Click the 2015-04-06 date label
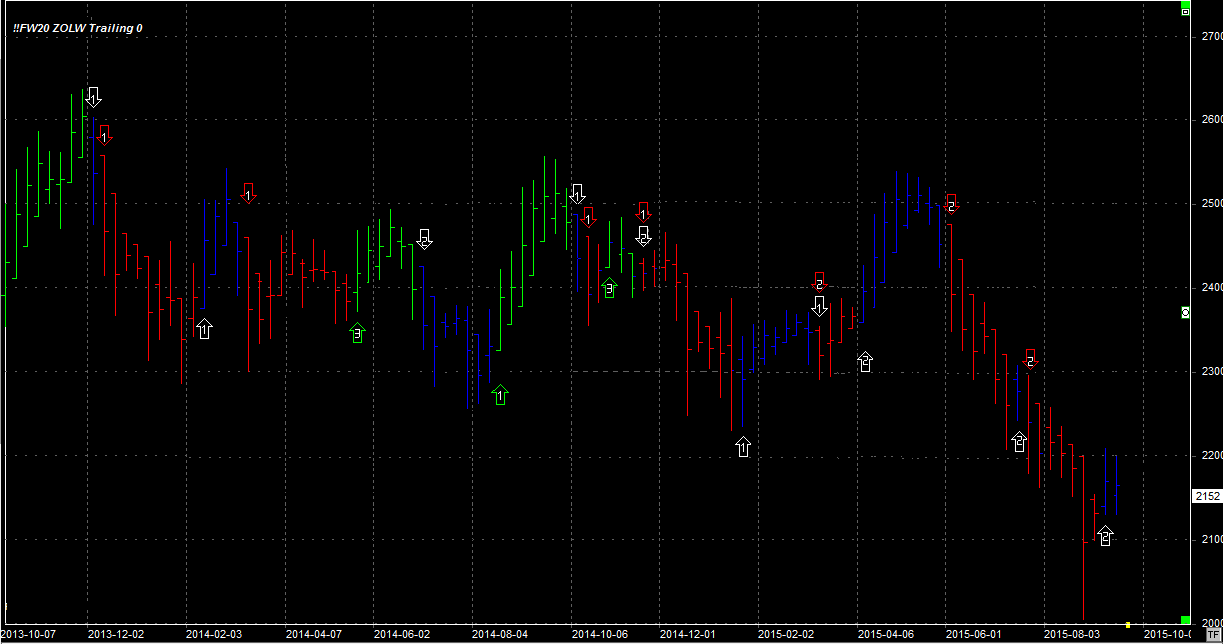 coord(886,634)
